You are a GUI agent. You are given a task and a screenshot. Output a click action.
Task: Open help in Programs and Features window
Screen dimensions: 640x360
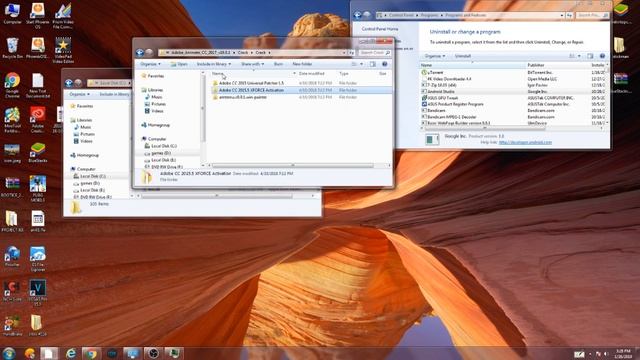tap(602, 56)
